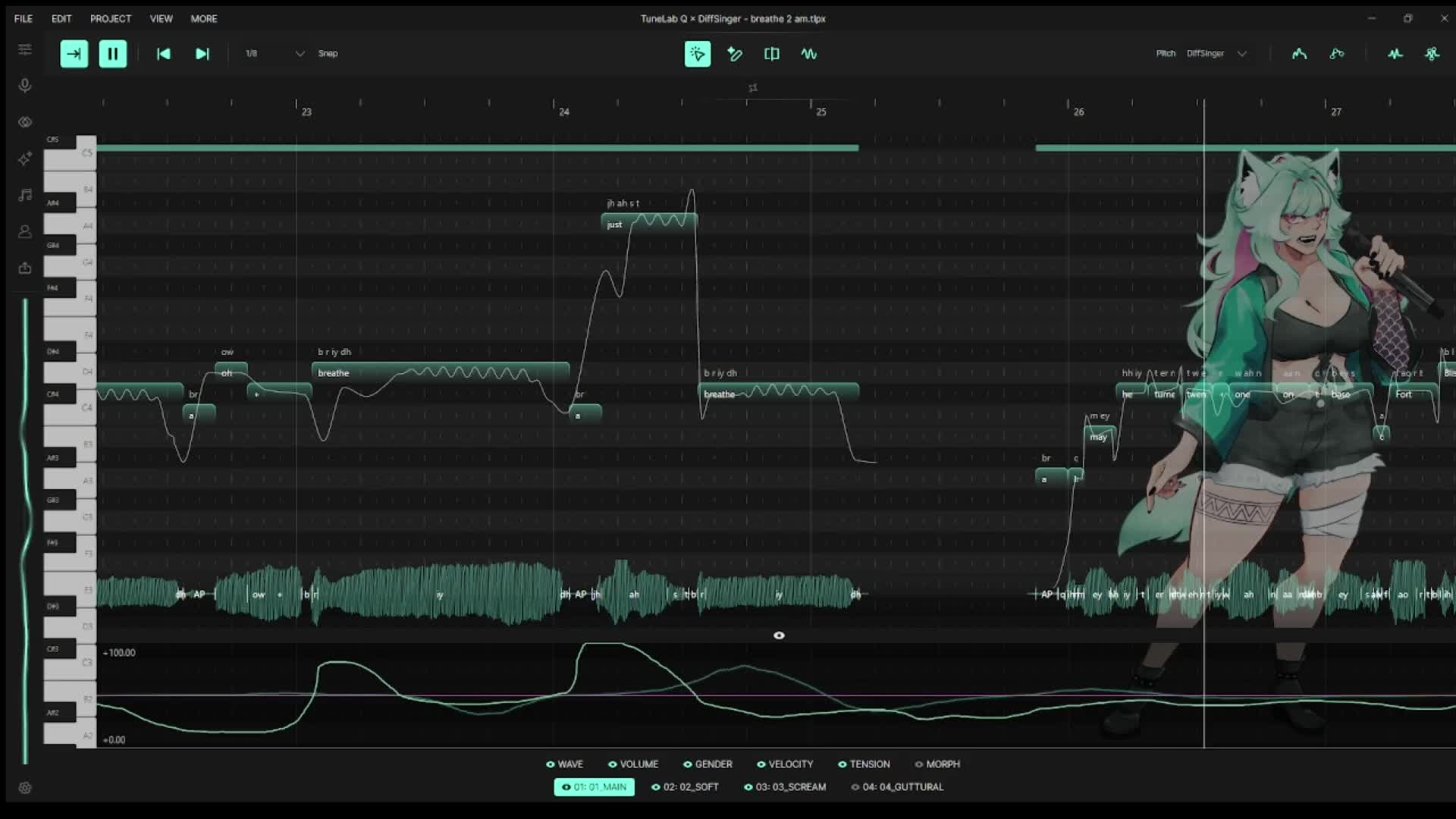Pause playback
Screen dimensions: 1456x819
(113, 54)
